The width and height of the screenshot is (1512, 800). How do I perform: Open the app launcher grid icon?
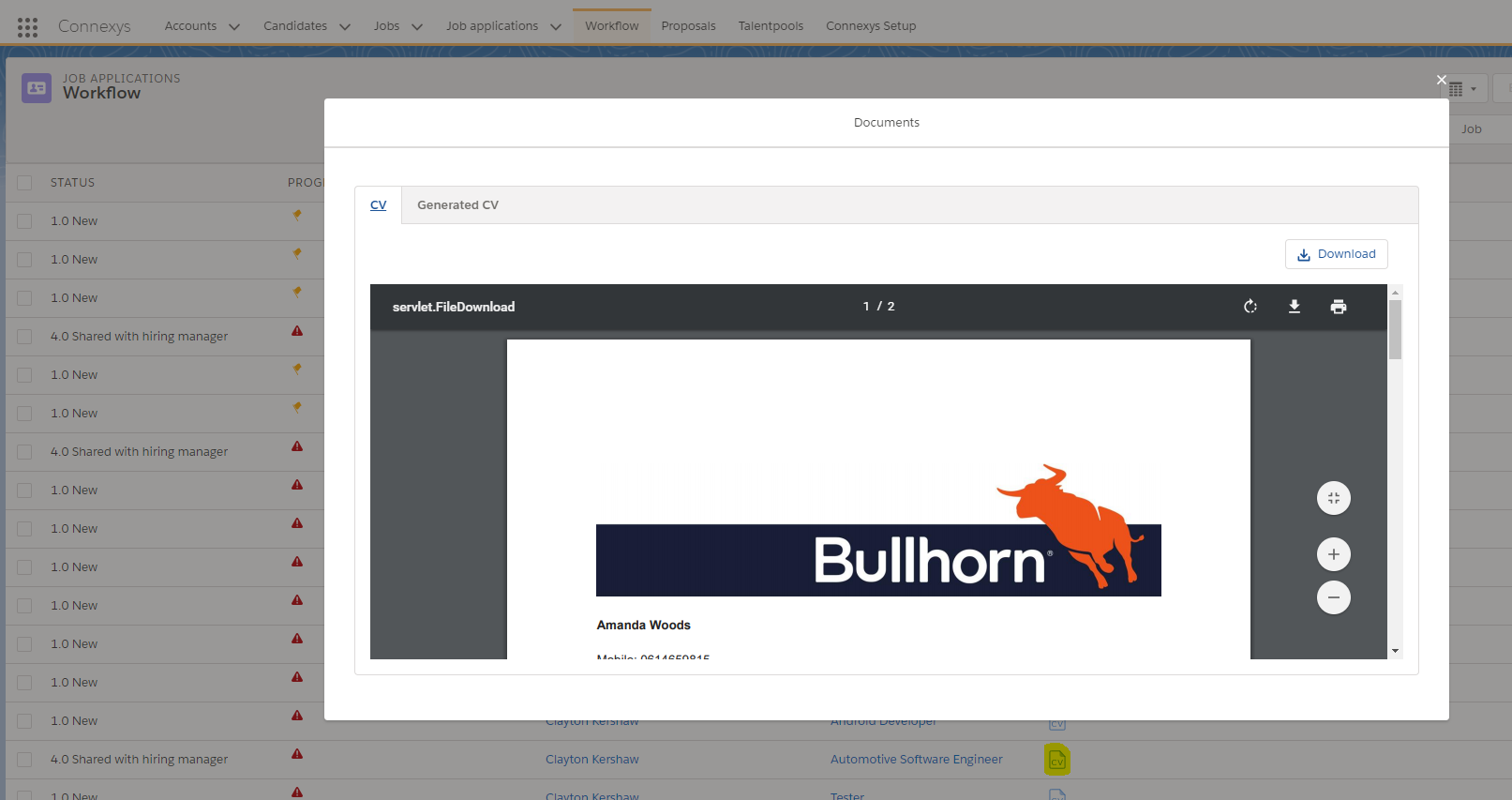pos(27,27)
